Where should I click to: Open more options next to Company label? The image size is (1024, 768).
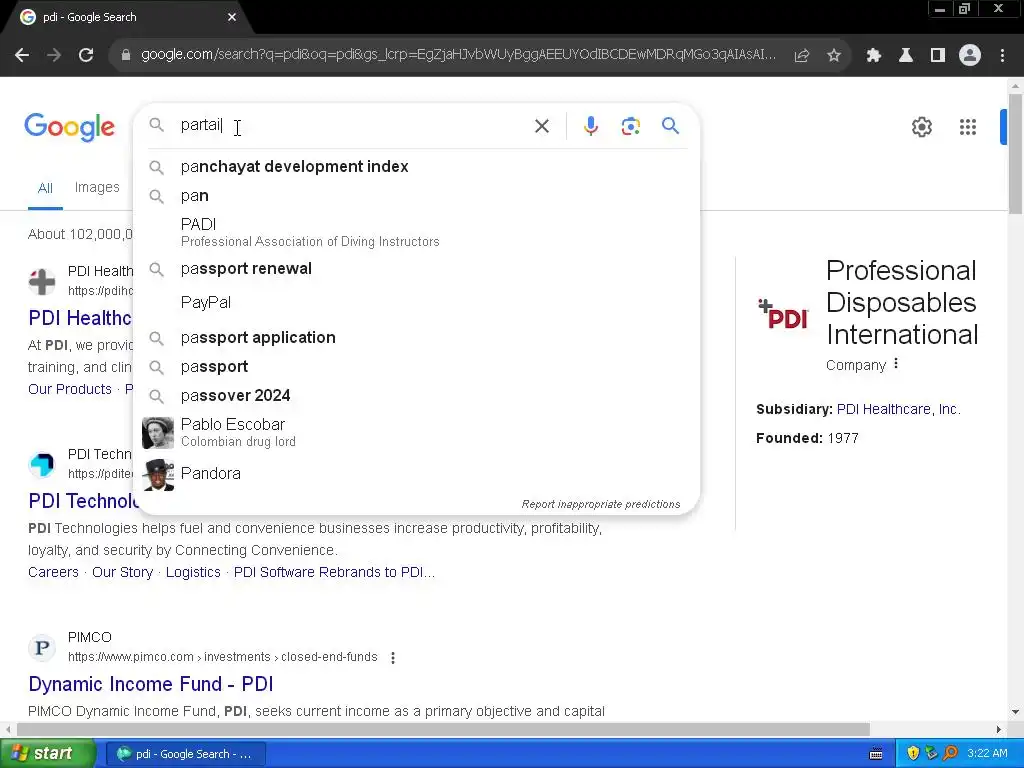point(896,364)
